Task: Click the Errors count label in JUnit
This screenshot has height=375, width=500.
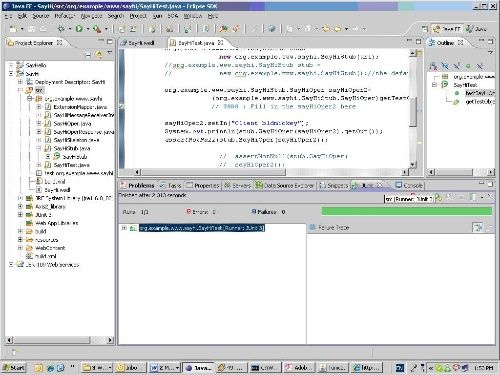Action: (201, 212)
